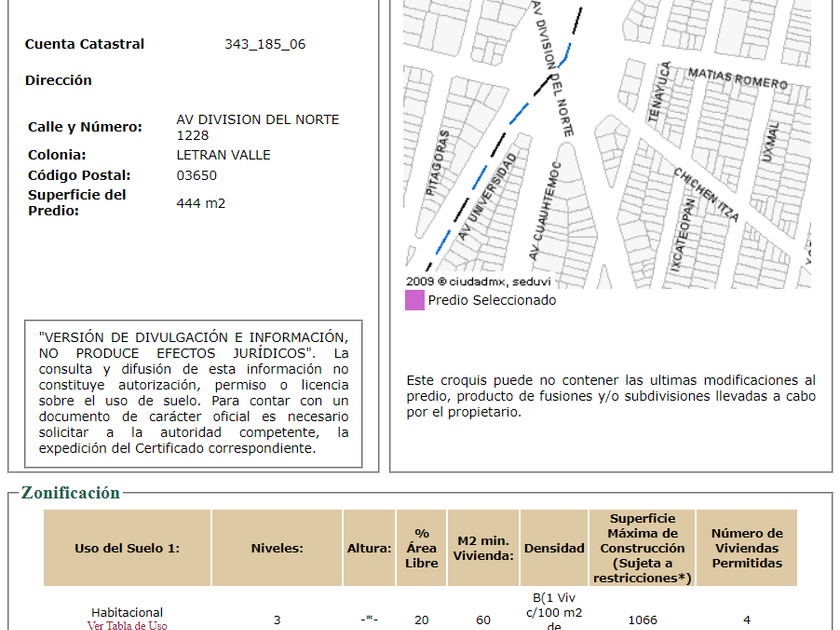Click the density cell B(1 Viv c/100 m2
This screenshot has height=630, width=840.
pos(554,611)
